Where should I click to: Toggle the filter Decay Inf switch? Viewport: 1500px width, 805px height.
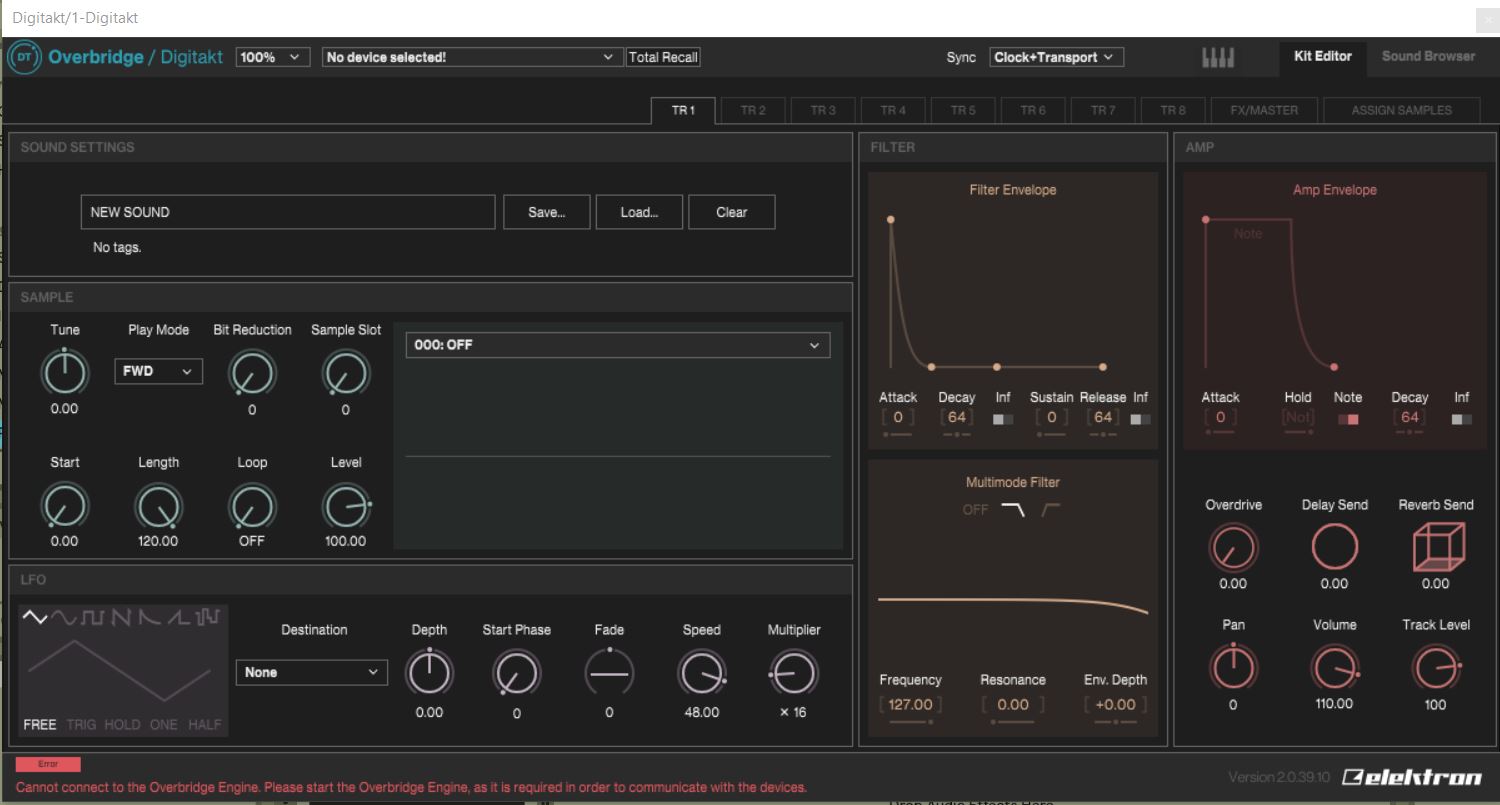(1003, 419)
